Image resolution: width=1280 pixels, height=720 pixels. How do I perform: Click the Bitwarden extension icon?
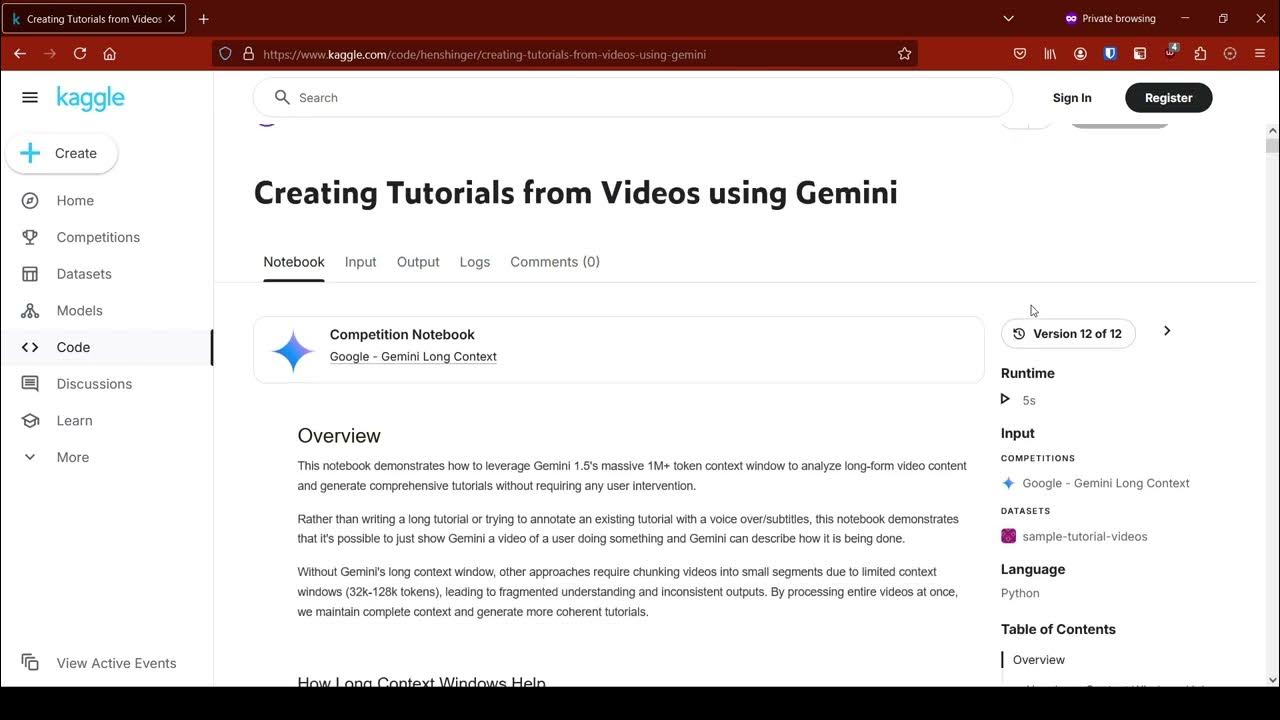pyautogui.click(x=1110, y=54)
